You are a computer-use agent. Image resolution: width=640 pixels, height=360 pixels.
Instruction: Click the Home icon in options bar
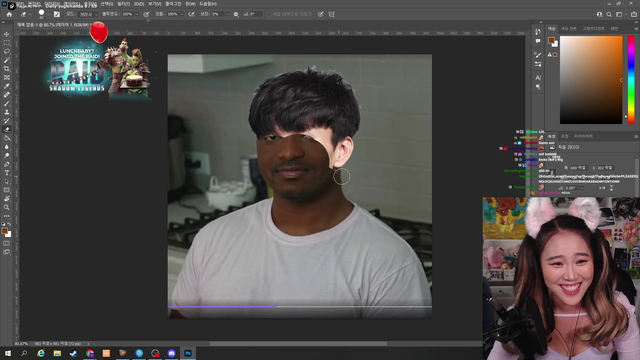point(9,14)
